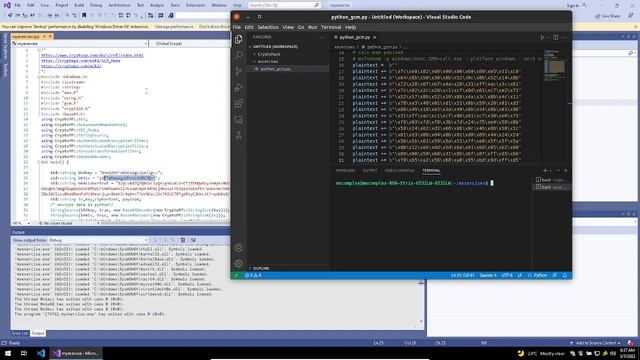The height and width of the screenshot is (360, 640).
Task: Close the VS Code terminal panel
Action: 565,170
